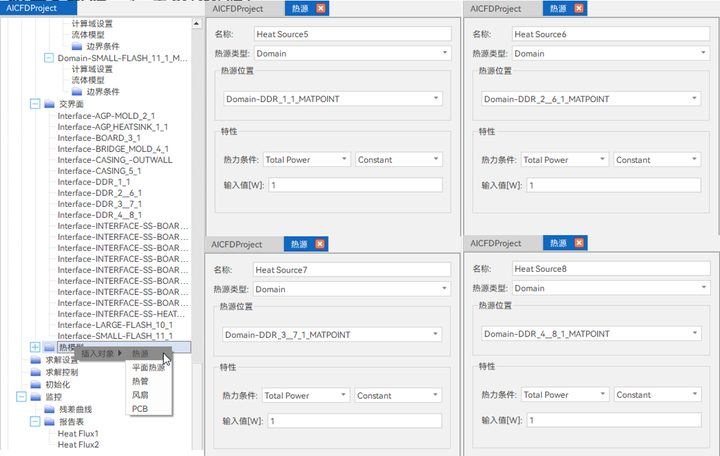Click tree scrollbar up arrow
The image size is (720, 456).
197,23
